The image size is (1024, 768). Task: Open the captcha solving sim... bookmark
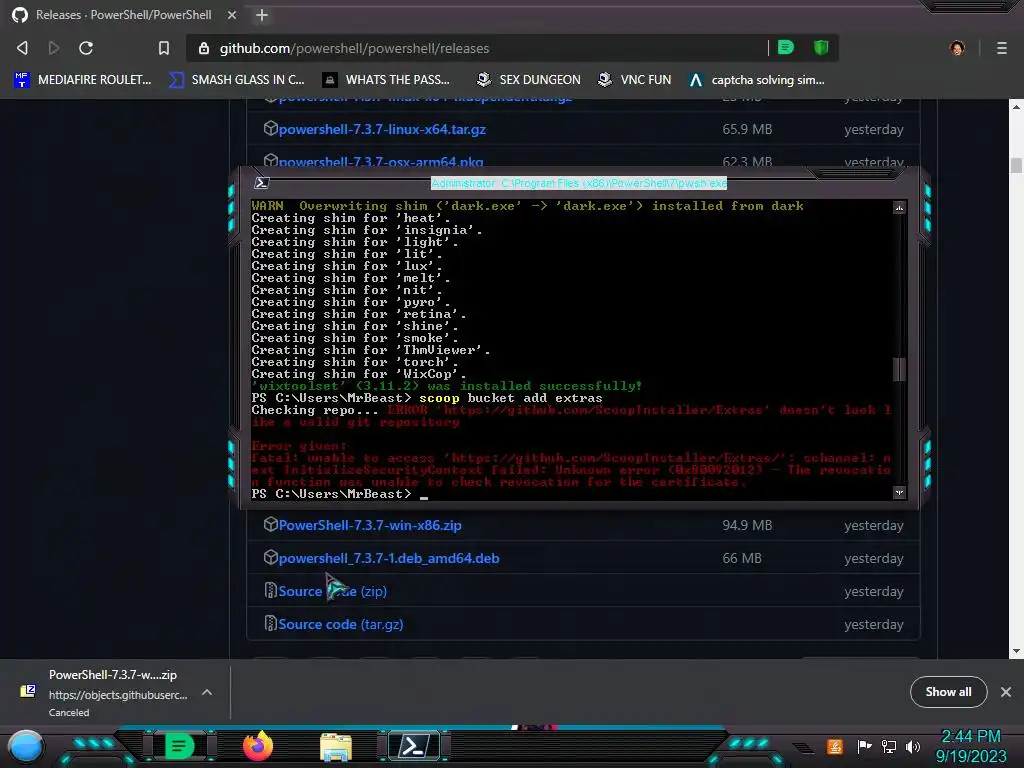758,80
